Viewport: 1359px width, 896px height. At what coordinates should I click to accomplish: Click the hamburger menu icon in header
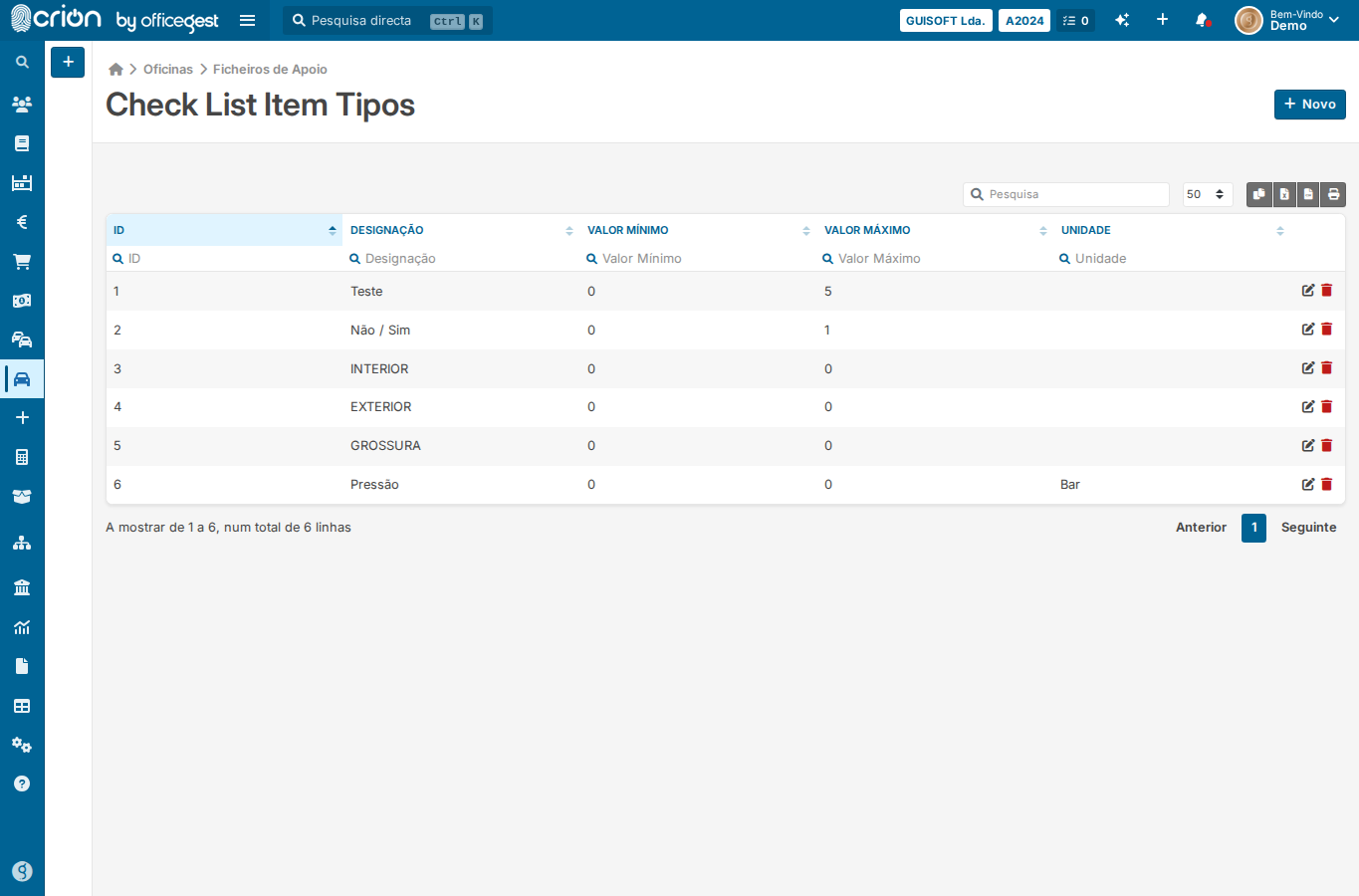point(248,20)
